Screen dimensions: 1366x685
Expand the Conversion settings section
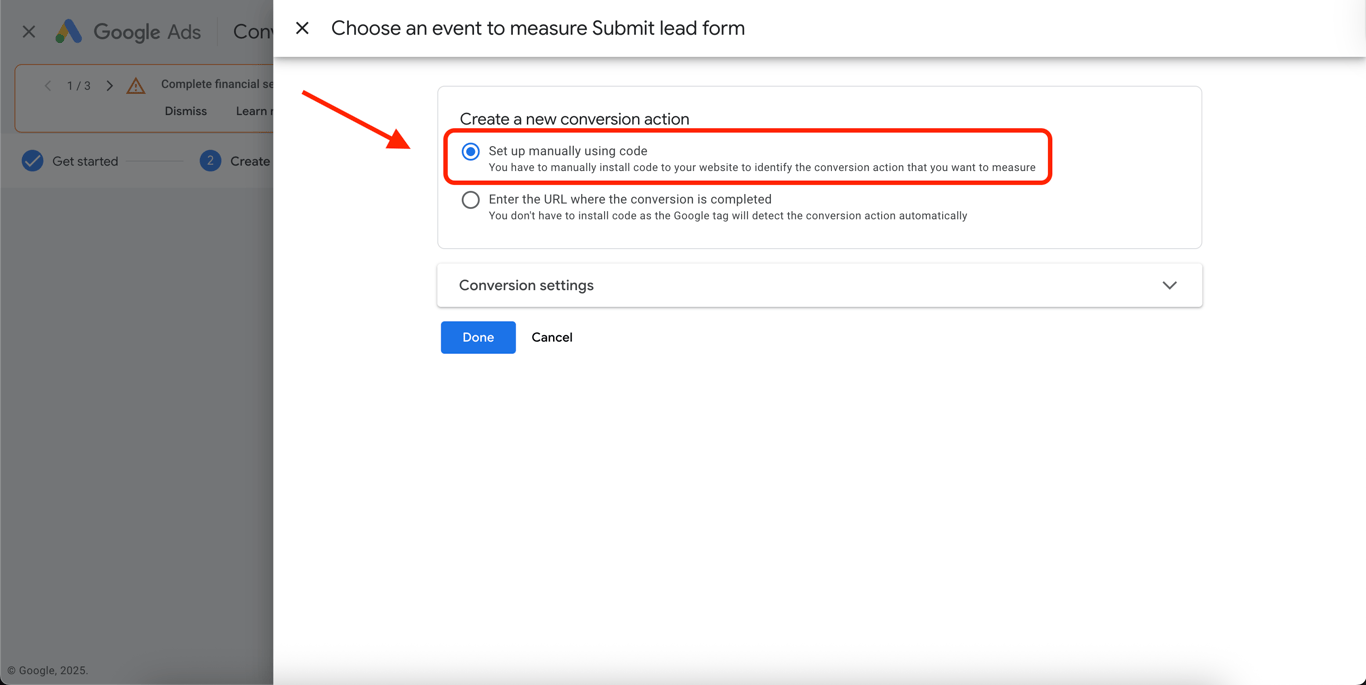tap(1169, 286)
